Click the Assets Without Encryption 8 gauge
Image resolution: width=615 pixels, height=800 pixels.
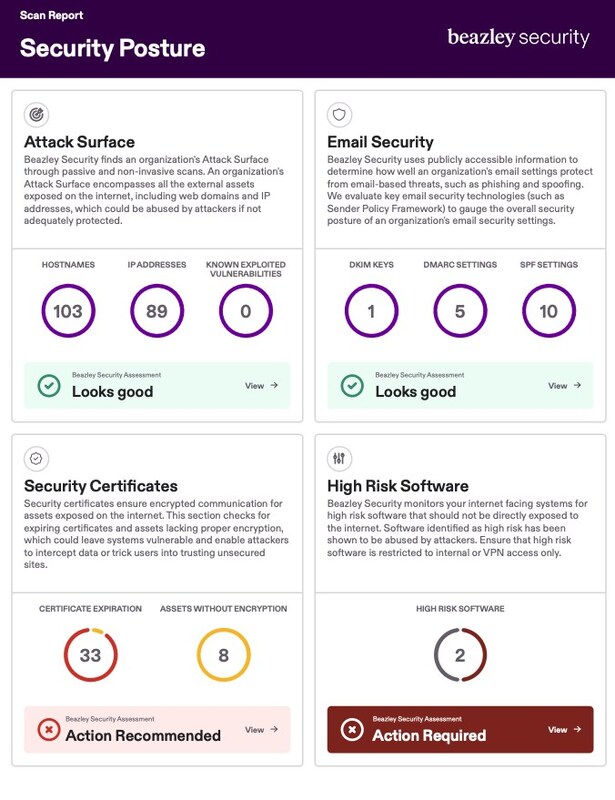click(224, 656)
